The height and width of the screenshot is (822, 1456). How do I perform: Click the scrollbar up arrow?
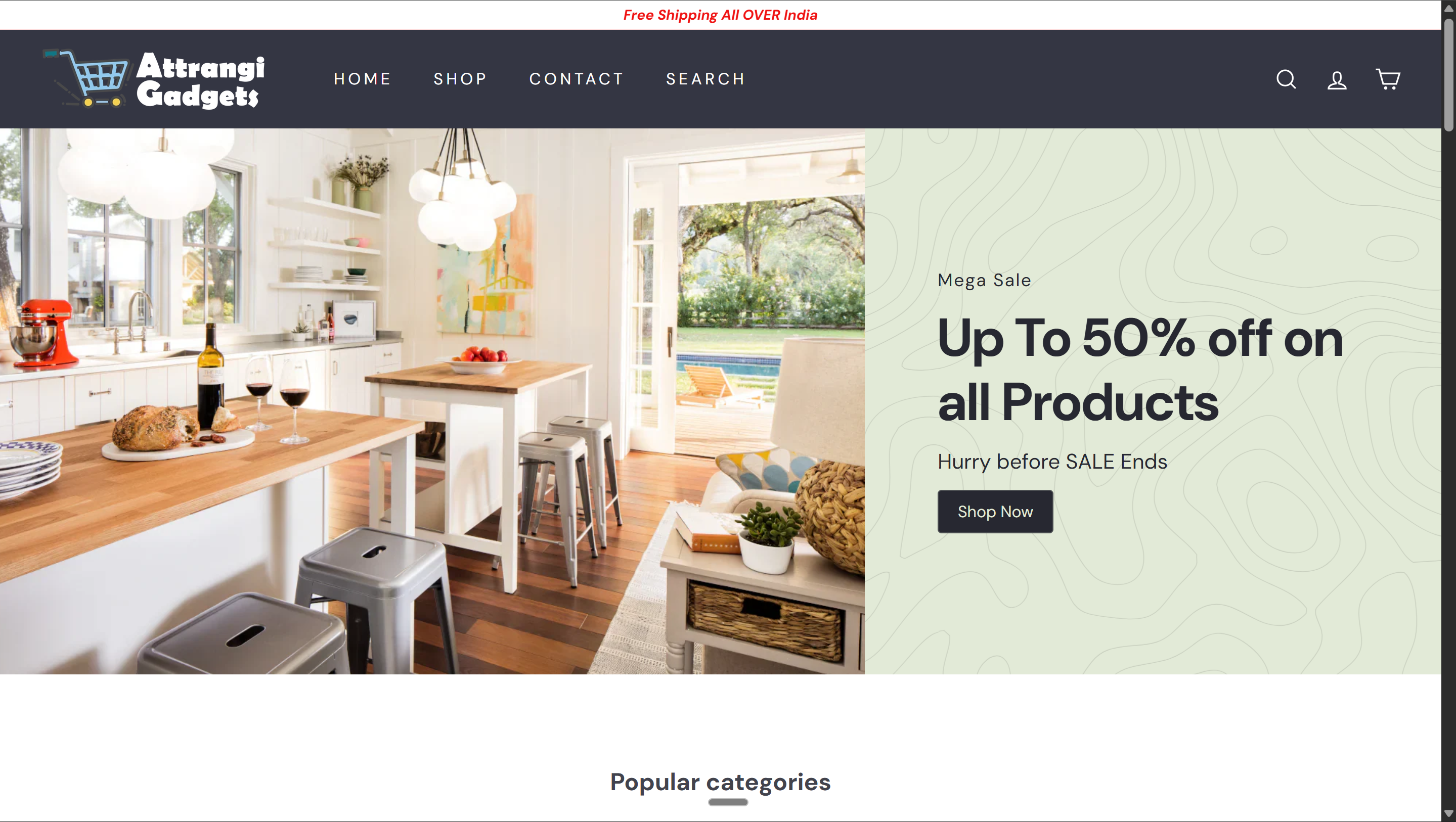pos(1448,8)
